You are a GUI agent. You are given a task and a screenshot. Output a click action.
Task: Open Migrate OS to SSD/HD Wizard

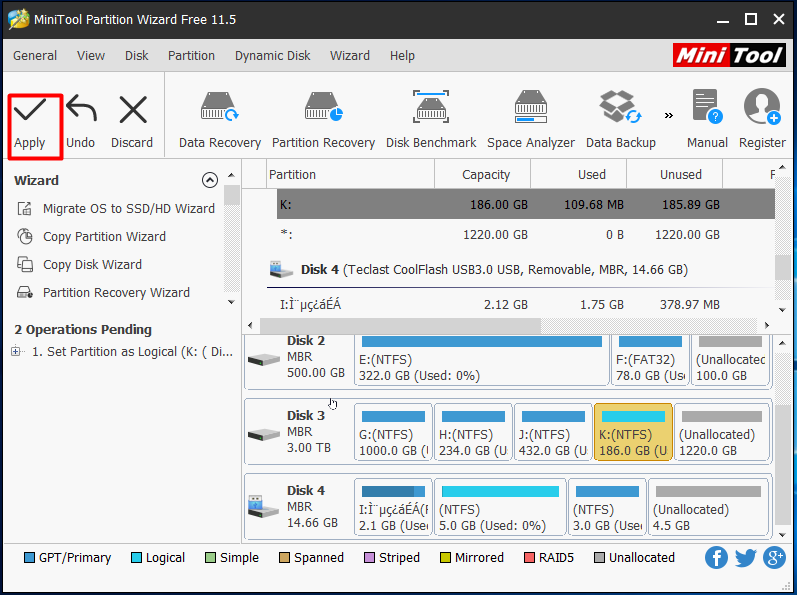tap(116, 208)
